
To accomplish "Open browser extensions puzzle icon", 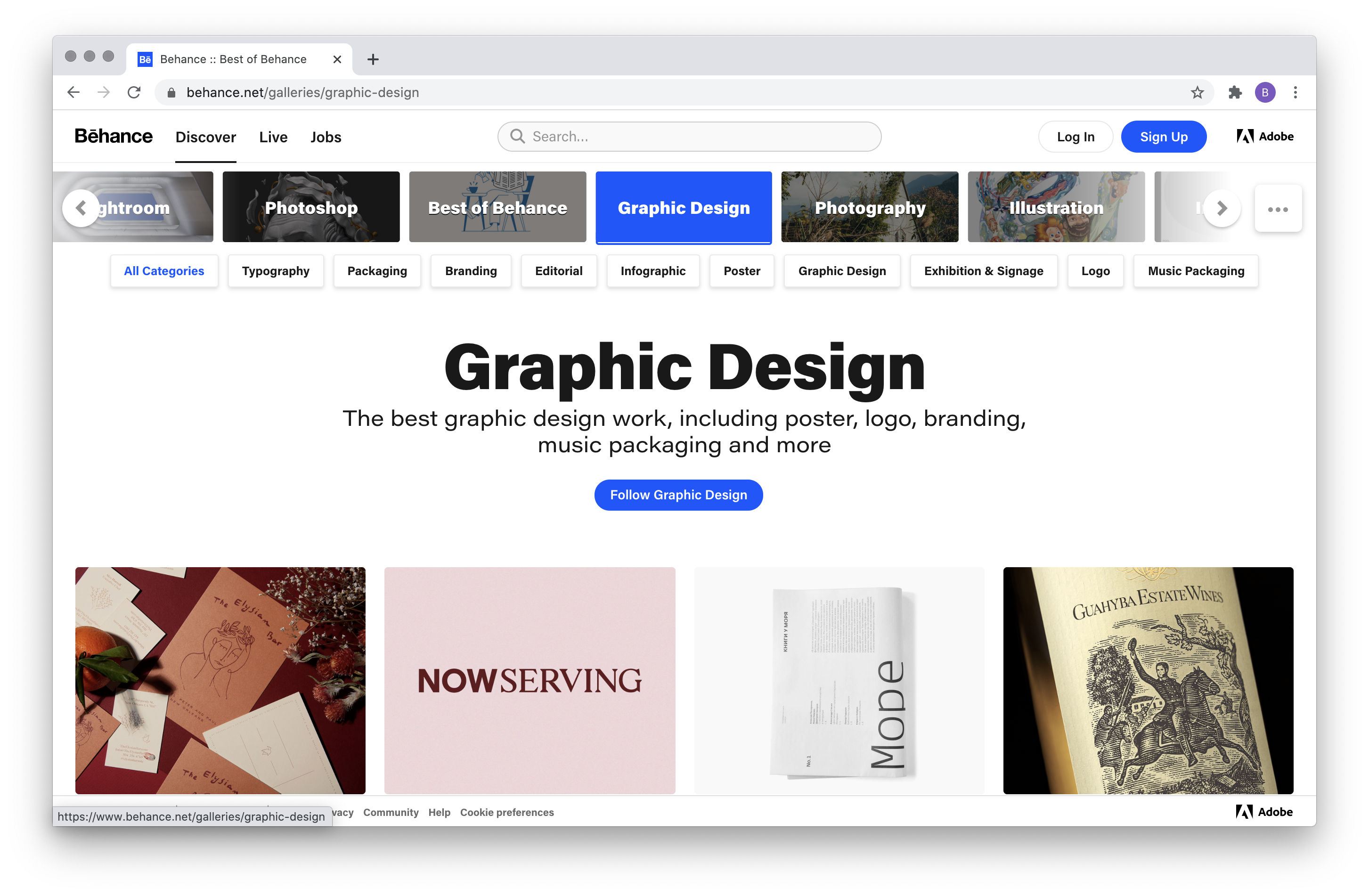I will click(x=1235, y=93).
